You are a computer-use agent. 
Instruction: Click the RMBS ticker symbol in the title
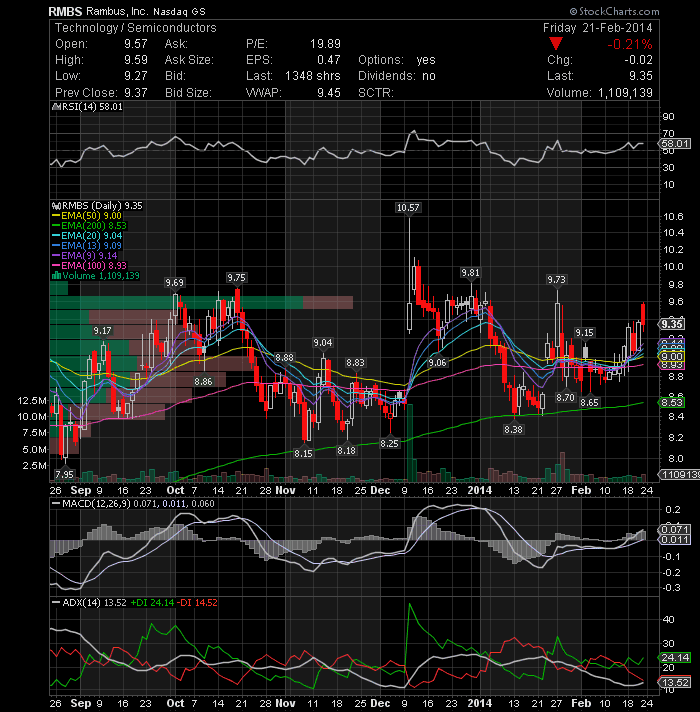(x=65, y=11)
